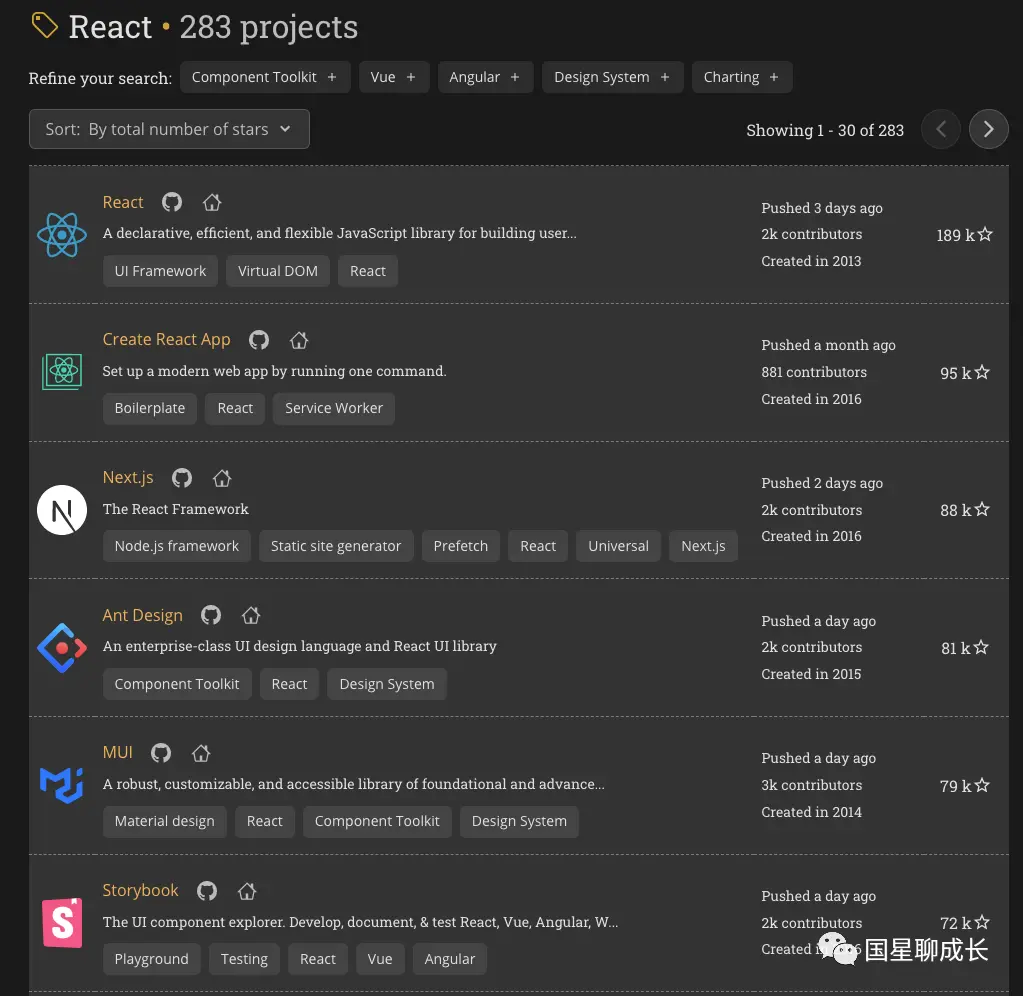Add the Vue tag to search
This screenshot has width=1023, height=996.
(x=393, y=77)
